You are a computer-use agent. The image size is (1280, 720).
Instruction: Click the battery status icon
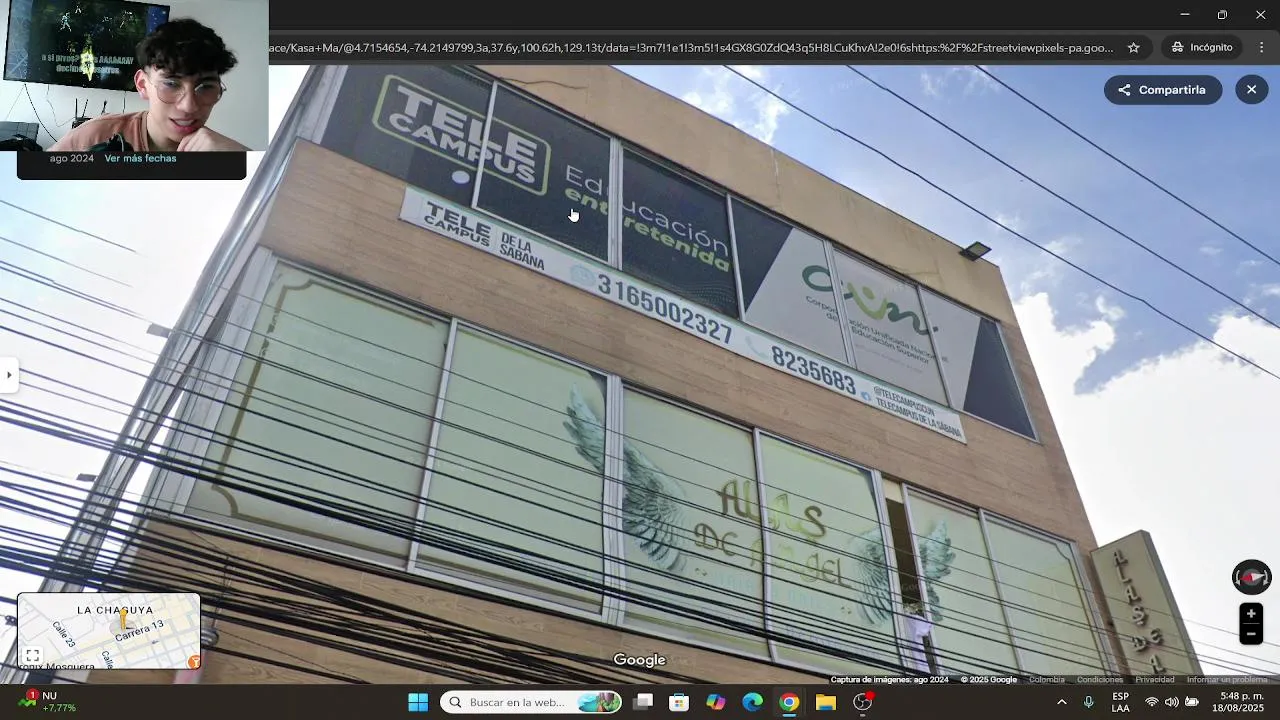click(x=1191, y=702)
